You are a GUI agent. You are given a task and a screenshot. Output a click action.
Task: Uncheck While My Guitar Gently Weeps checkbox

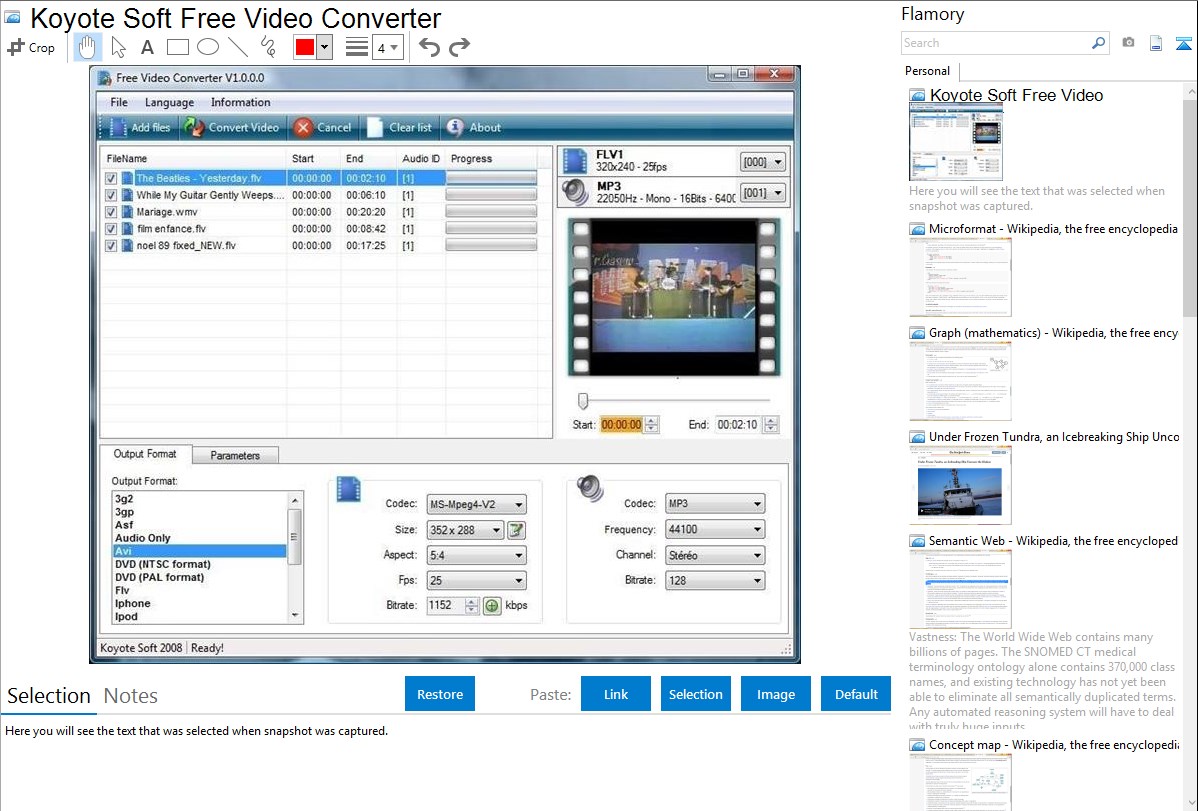(x=111, y=195)
